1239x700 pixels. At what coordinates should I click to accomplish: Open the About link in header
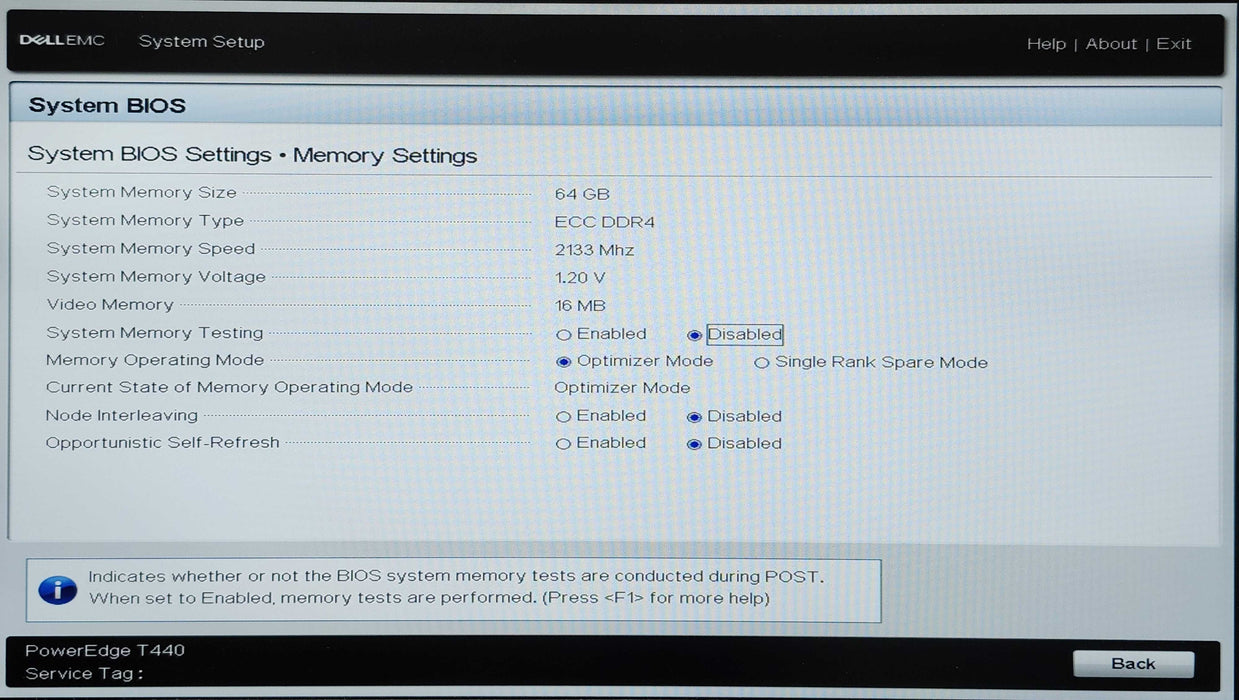pyautogui.click(x=1111, y=44)
